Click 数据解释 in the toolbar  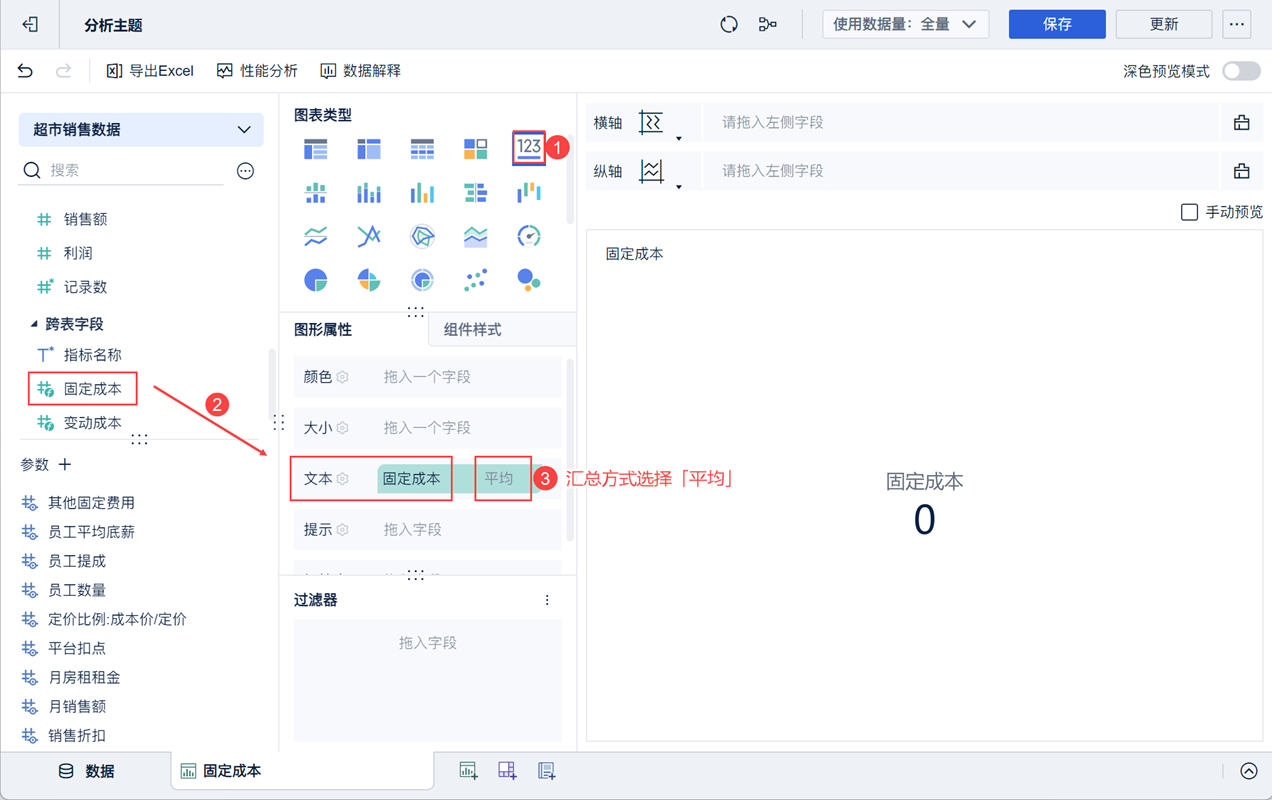360,71
